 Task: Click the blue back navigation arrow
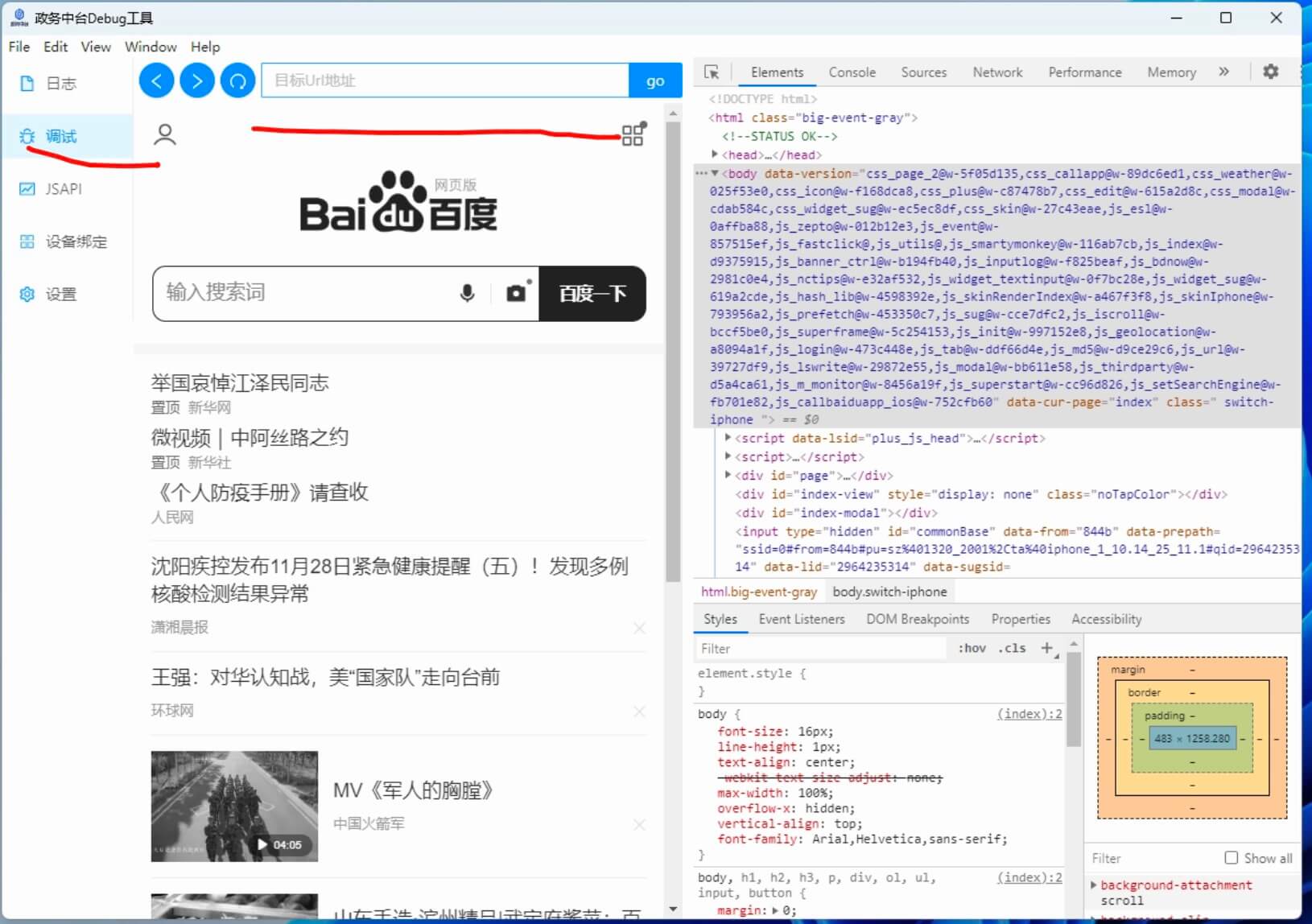[156, 80]
